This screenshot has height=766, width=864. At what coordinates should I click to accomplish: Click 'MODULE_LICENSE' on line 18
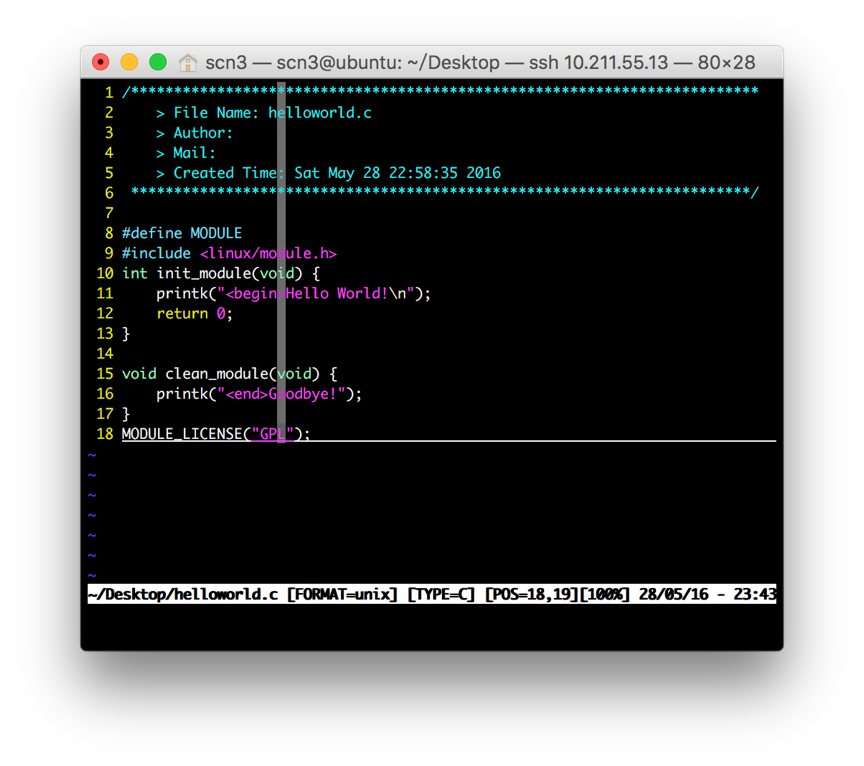click(x=182, y=434)
